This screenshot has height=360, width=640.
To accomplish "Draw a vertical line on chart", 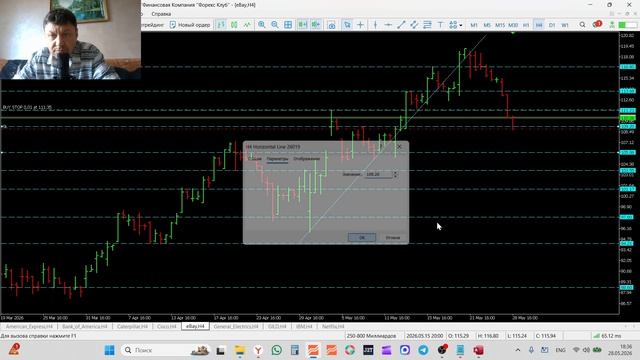I will click(375, 25).
